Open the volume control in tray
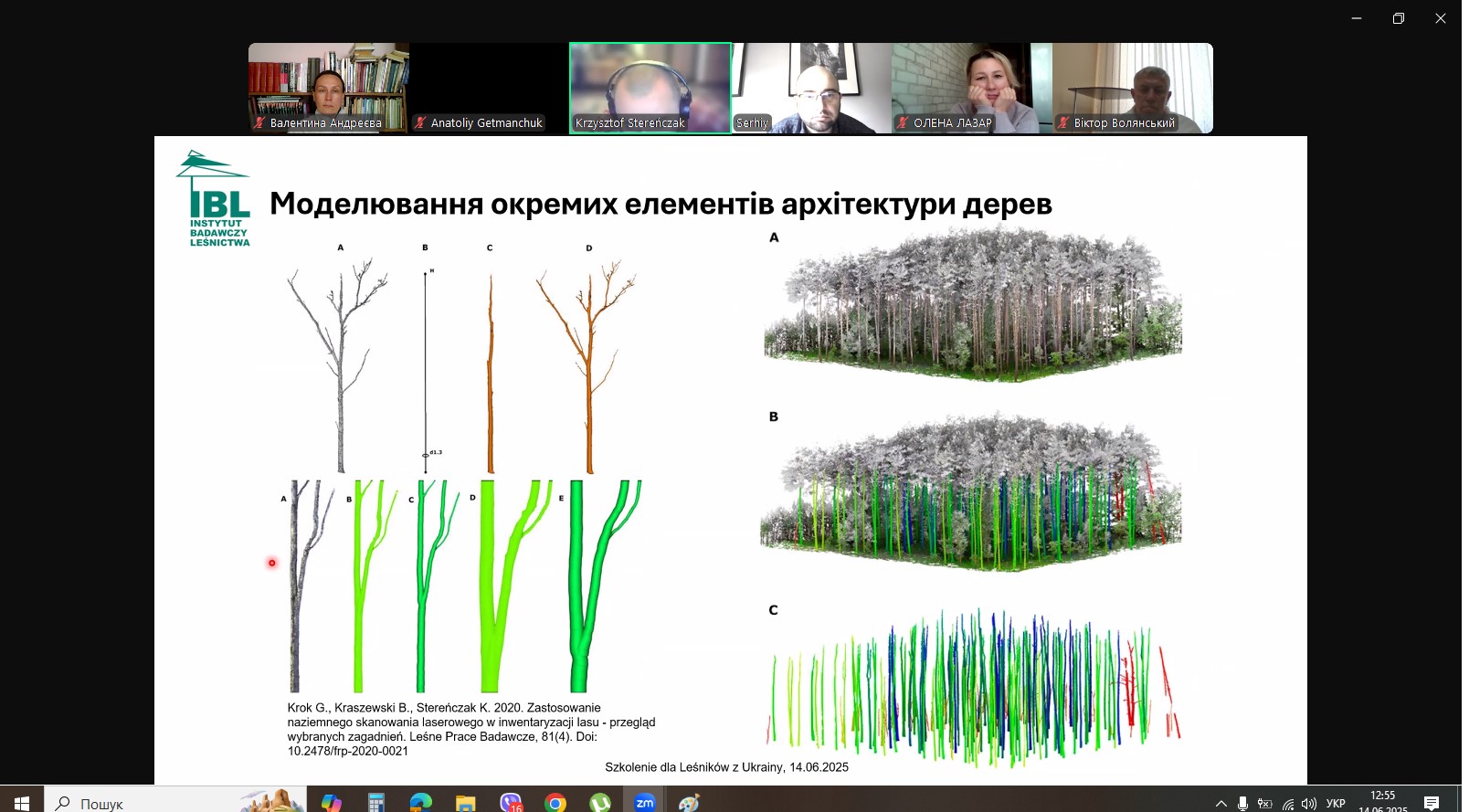Viewport: 1469px width, 812px height. (x=1309, y=804)
